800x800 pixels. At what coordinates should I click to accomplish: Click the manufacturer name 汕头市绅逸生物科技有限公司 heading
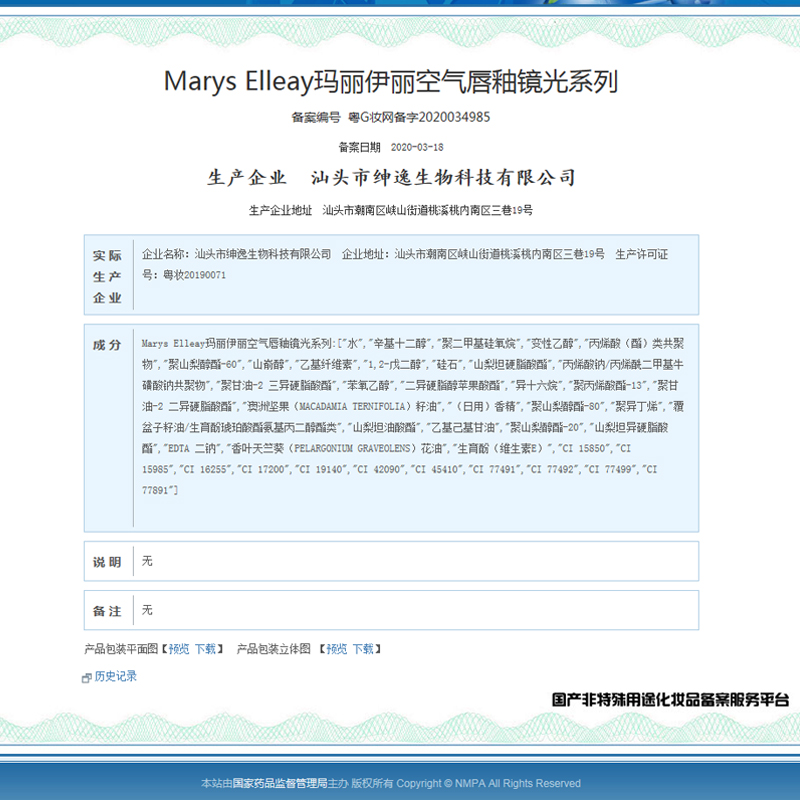[x=443, y=178]
